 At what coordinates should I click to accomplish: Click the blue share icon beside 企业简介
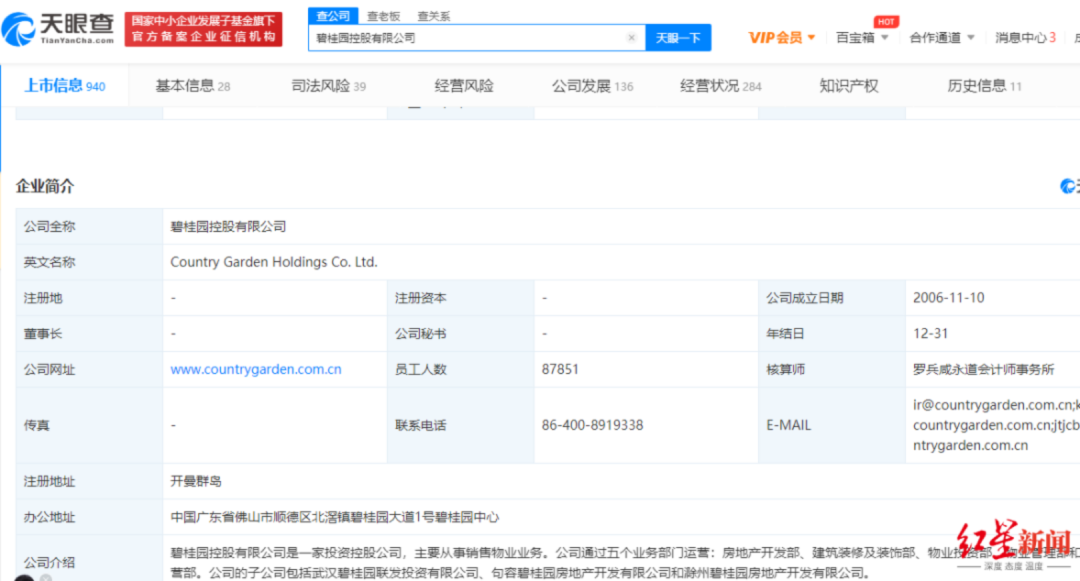pyautogui.click(x=1069, y=186)
